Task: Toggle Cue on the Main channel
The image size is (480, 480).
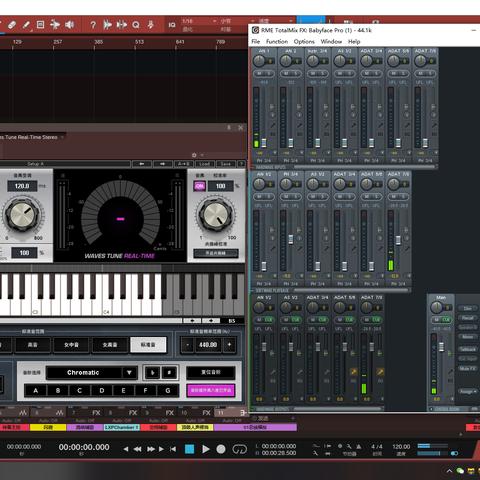Action: click(x=446, y=320)
